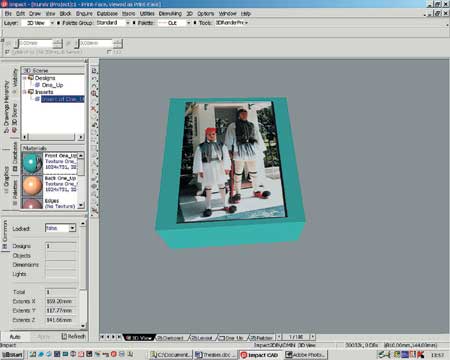Click the red X icon in vertical toolbar
The height and width of the screenshot is (360, 450).
pyautogui.click(x=94, y=109)
